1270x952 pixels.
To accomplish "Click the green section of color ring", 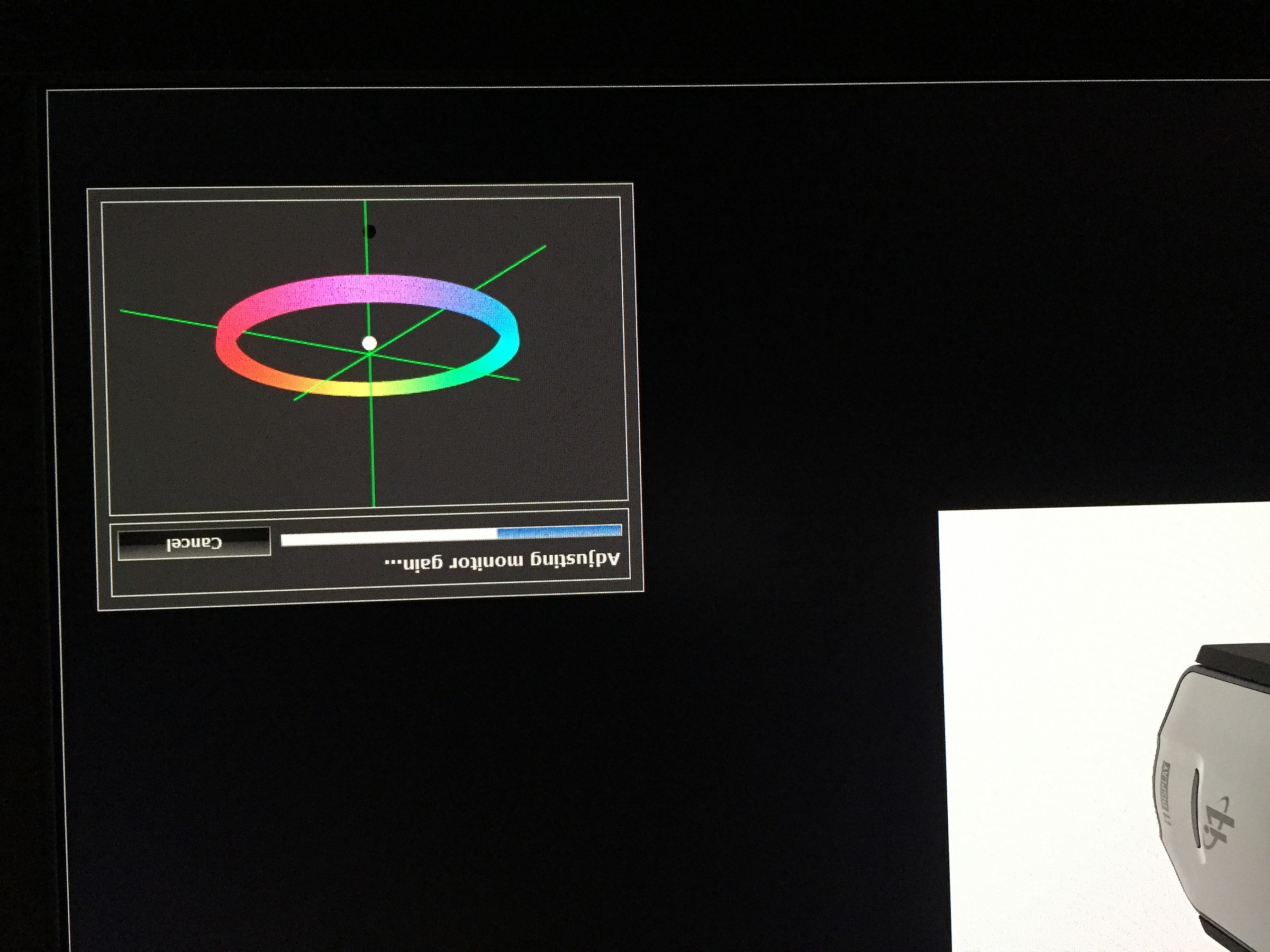I will pos(448,378).
